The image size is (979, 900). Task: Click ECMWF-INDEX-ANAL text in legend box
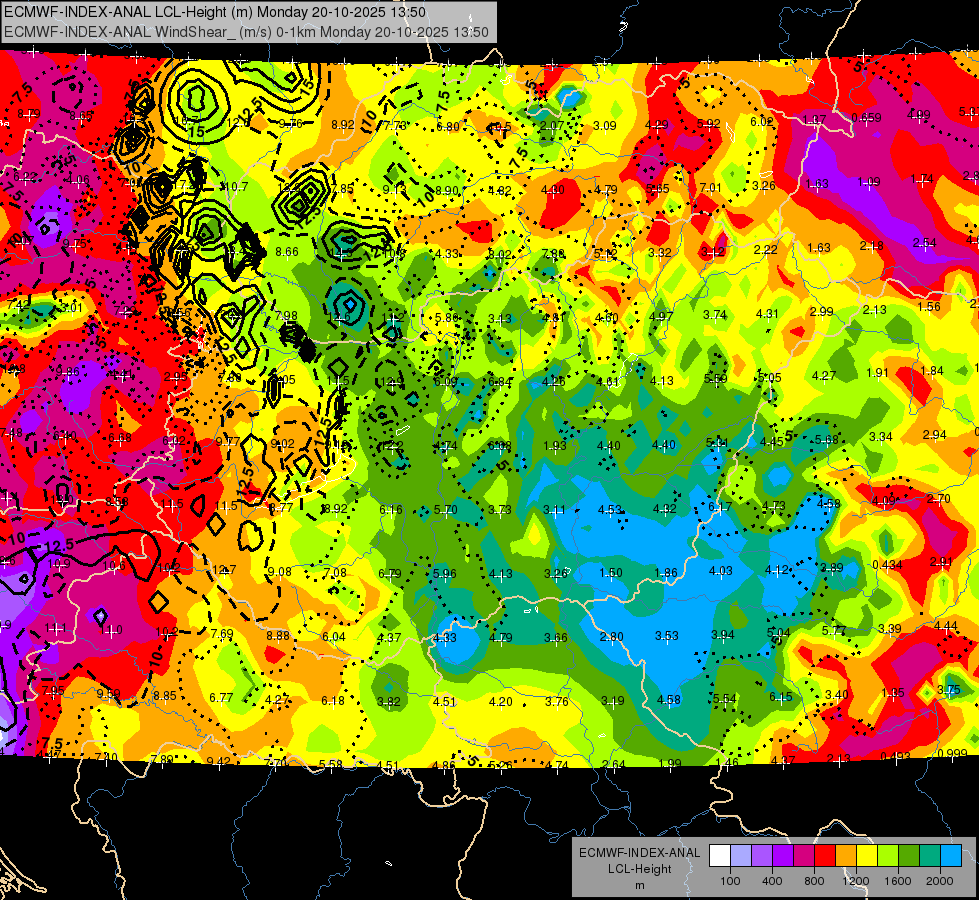click(x=639, y=853)
